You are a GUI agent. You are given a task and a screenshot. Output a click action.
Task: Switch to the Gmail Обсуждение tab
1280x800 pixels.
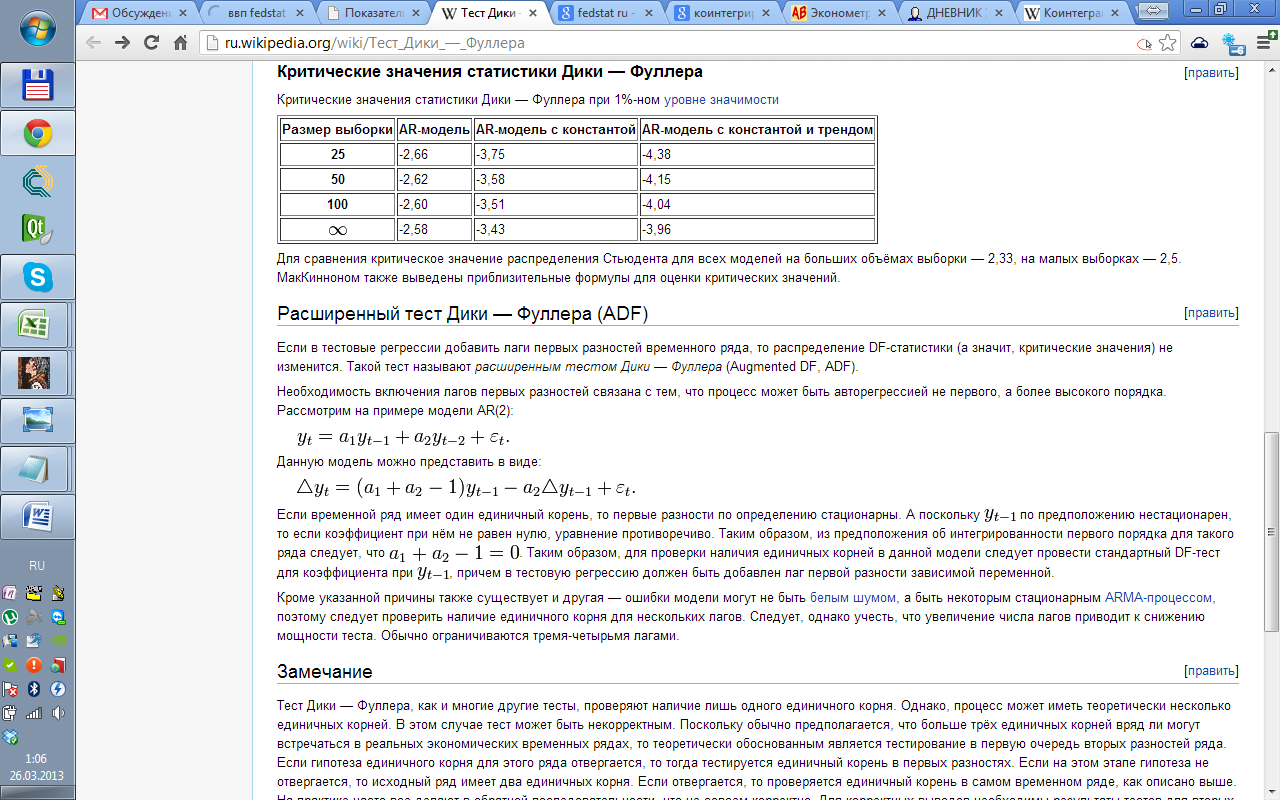click(138, 13)
